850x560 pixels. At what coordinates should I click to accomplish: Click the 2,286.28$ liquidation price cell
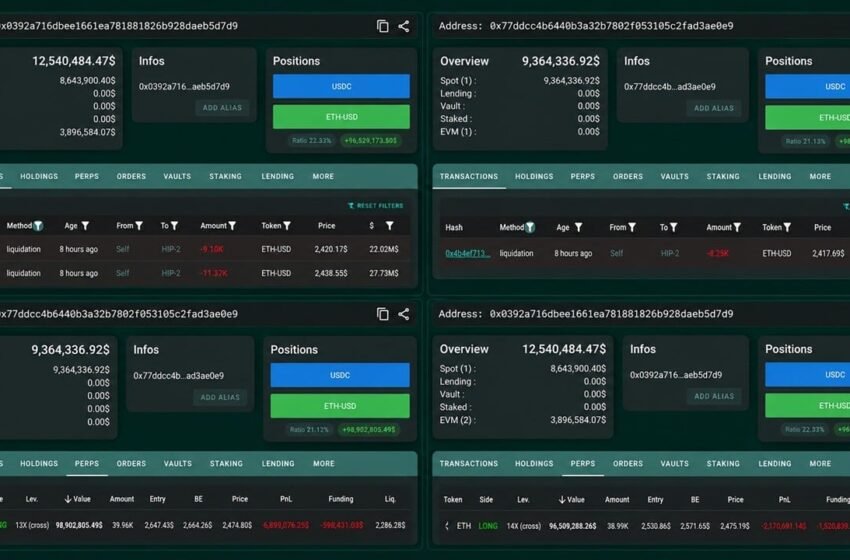[x=390, y=525]
